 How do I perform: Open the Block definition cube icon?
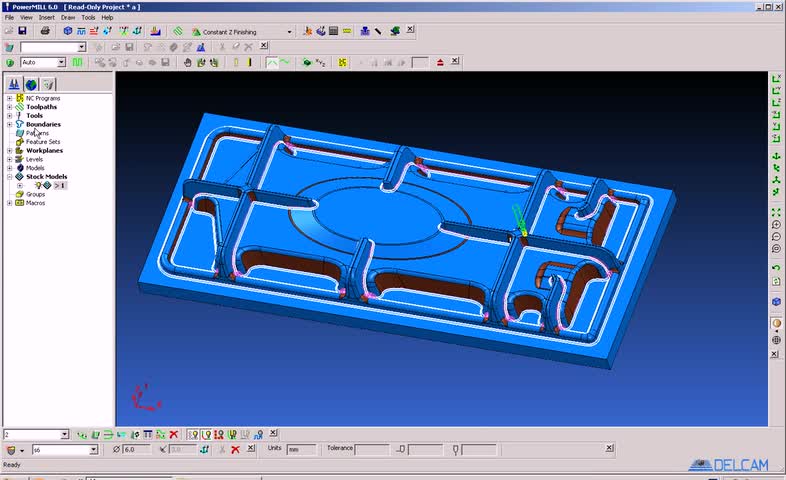pyautogui.click(x=68, y=31)
